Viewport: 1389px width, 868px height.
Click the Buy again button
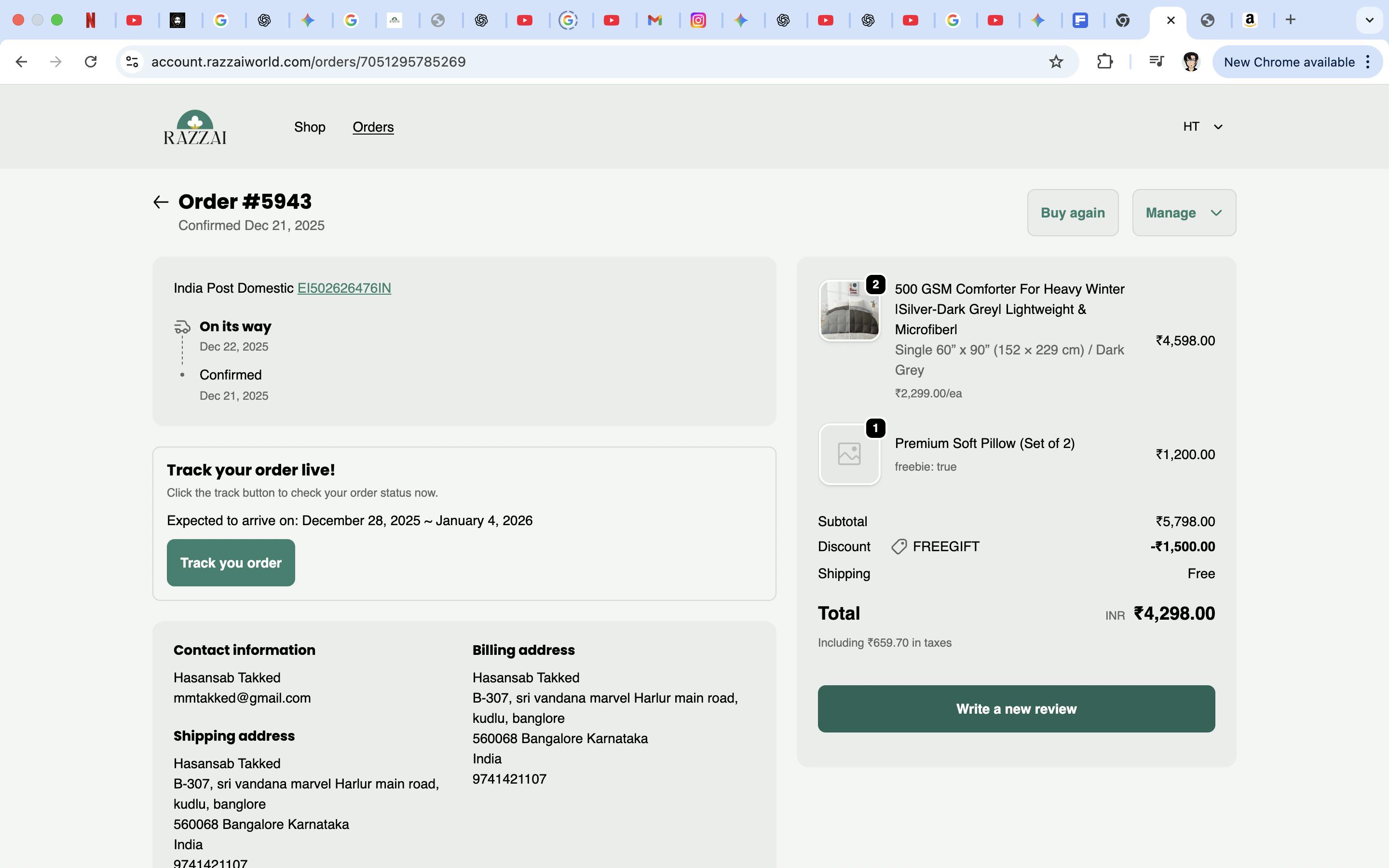(x=1072, y=213)
